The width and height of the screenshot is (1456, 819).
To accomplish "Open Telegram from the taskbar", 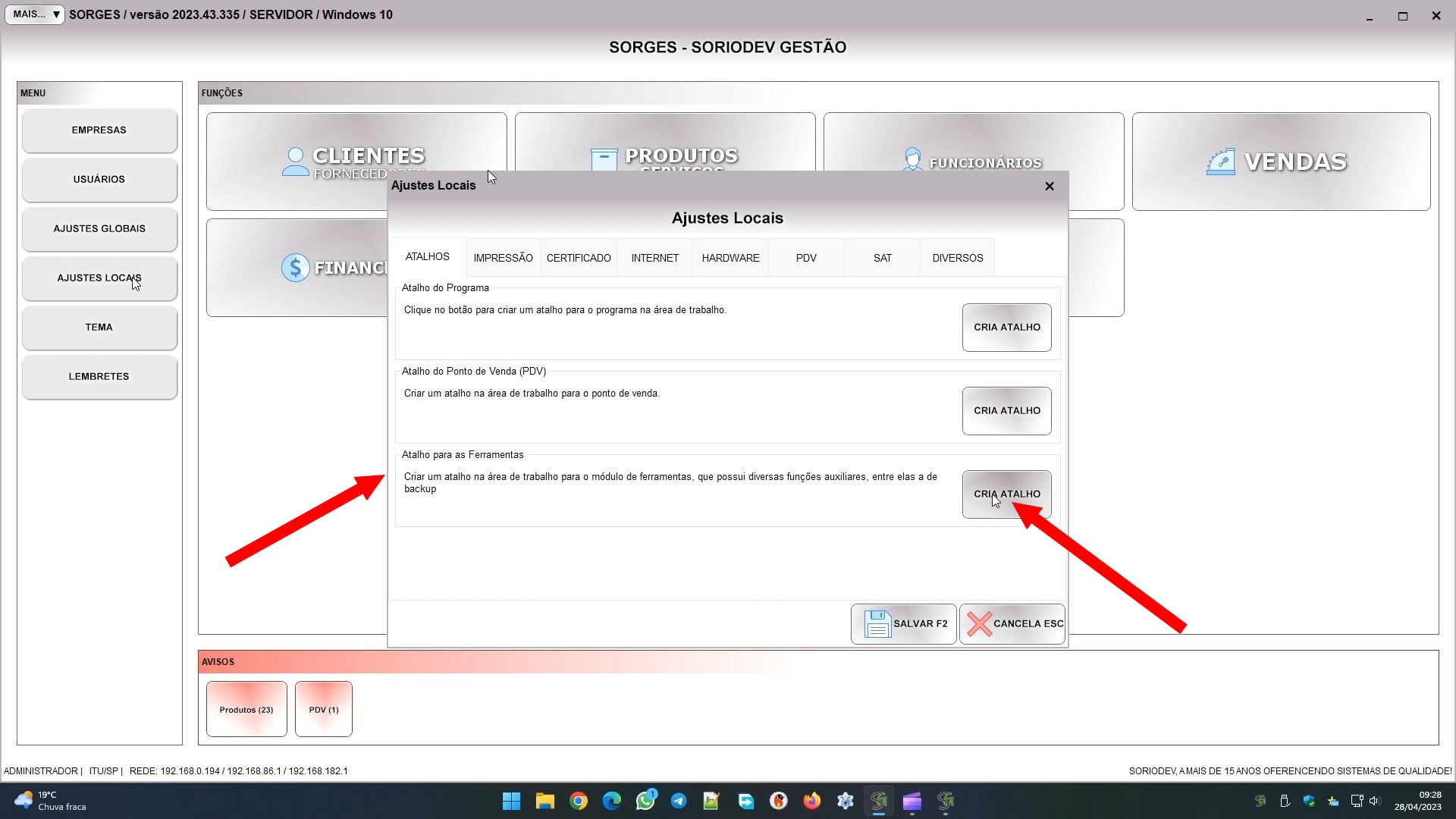I will (679, 802).
